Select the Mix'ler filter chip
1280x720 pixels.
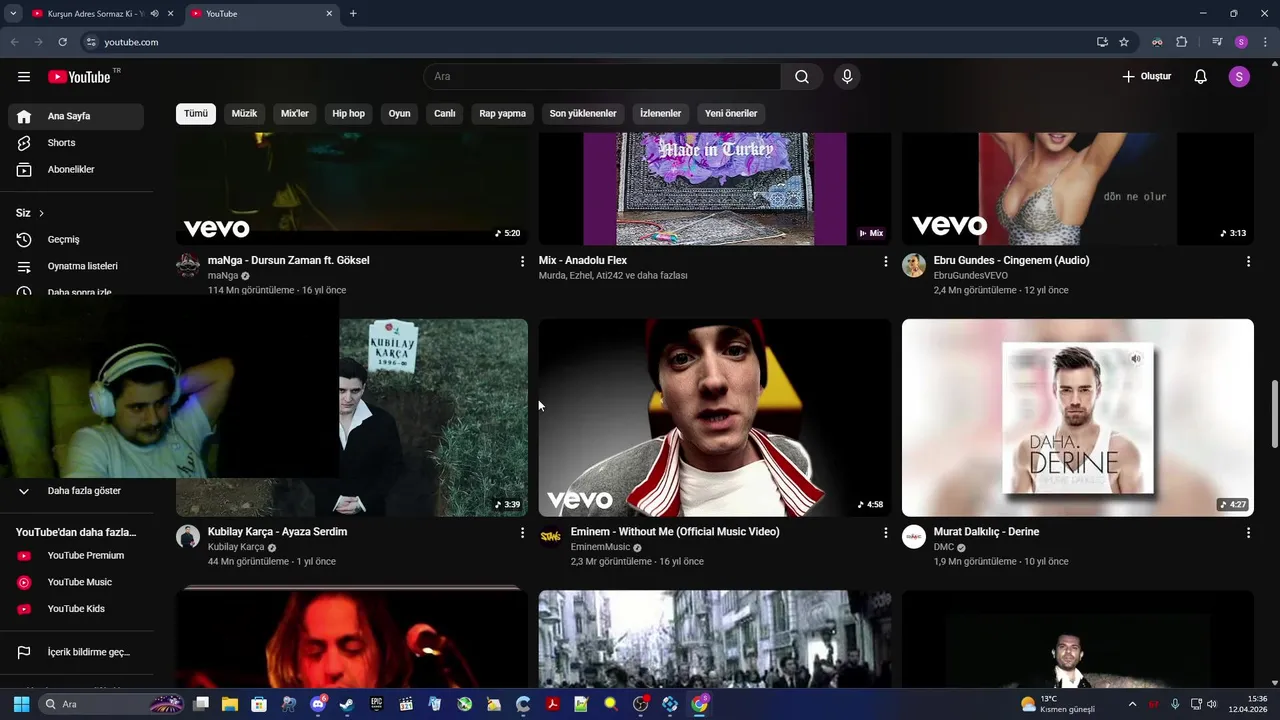295,114
